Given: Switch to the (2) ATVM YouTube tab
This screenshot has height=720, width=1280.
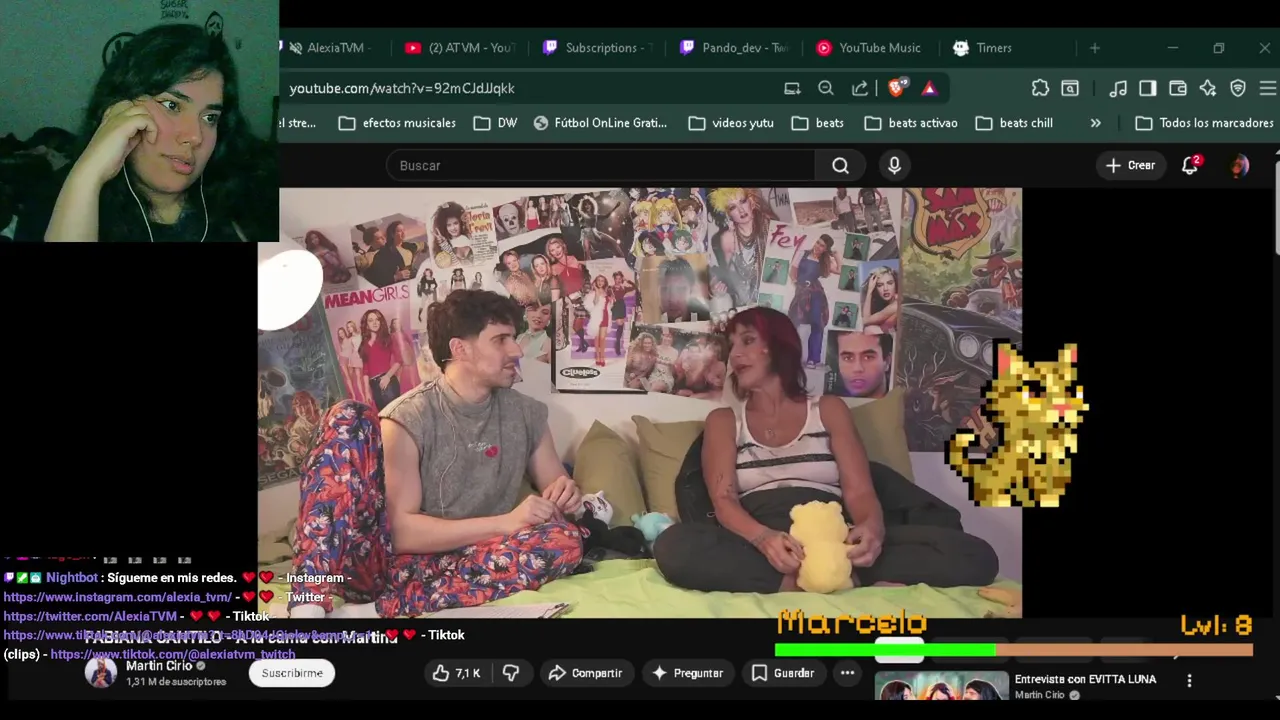Looking at the screenshot, I should 461,48.
